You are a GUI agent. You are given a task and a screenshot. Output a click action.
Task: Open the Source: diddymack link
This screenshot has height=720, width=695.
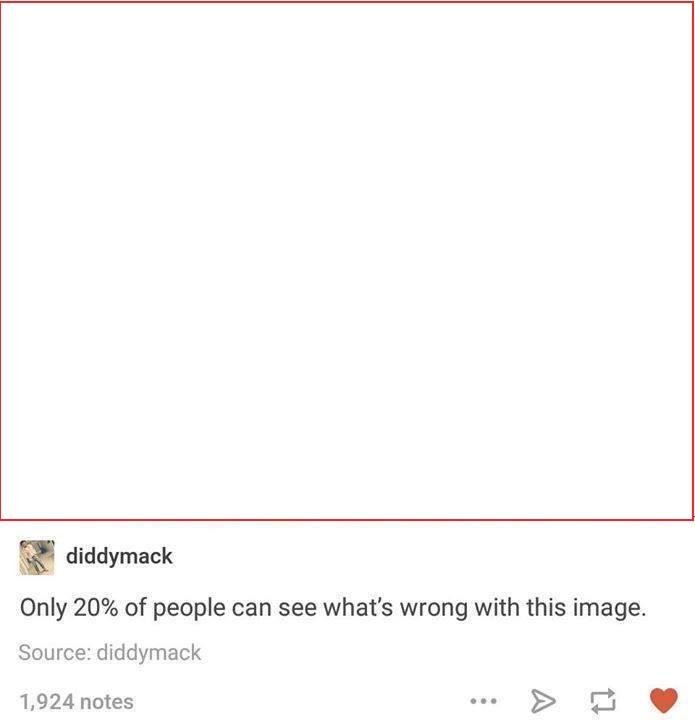110,652
